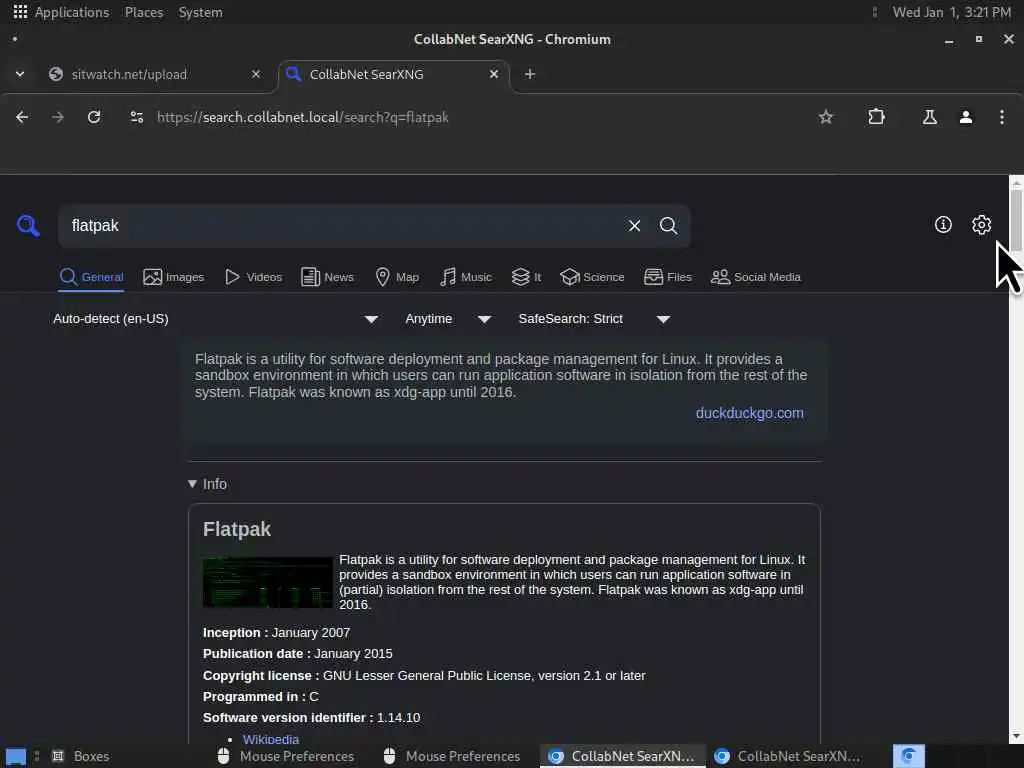Viewport: 1024px width, 768px height.
Task: Open the tab search dropdown arrow
Action: tap(20, 74)
